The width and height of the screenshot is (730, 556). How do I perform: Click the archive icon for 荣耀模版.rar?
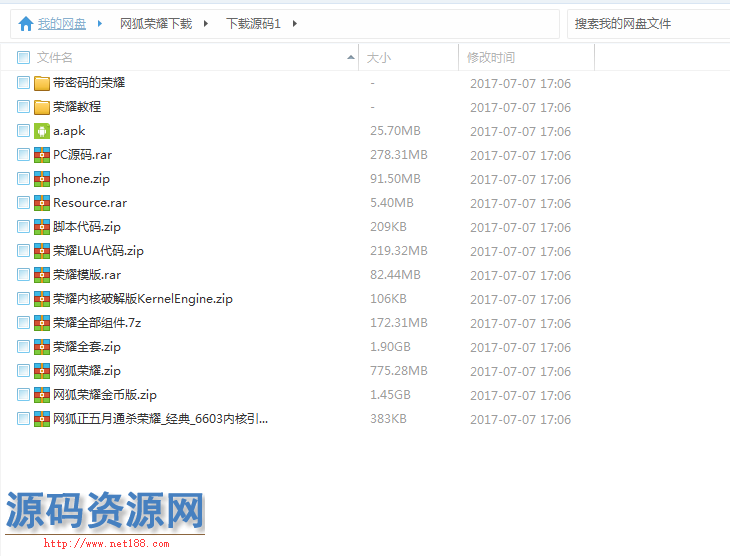(x=42, y=275)
